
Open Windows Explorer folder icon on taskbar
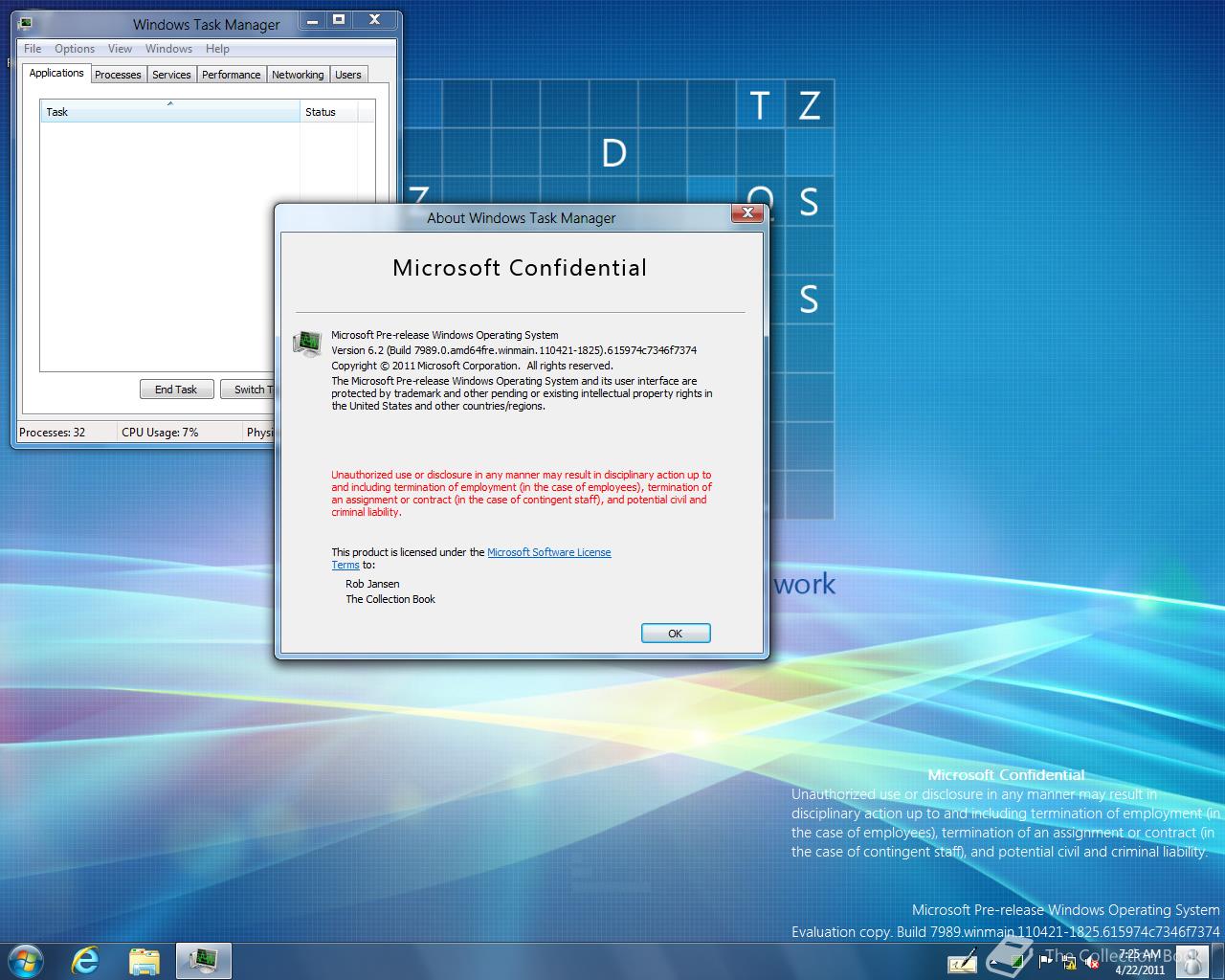144,960
